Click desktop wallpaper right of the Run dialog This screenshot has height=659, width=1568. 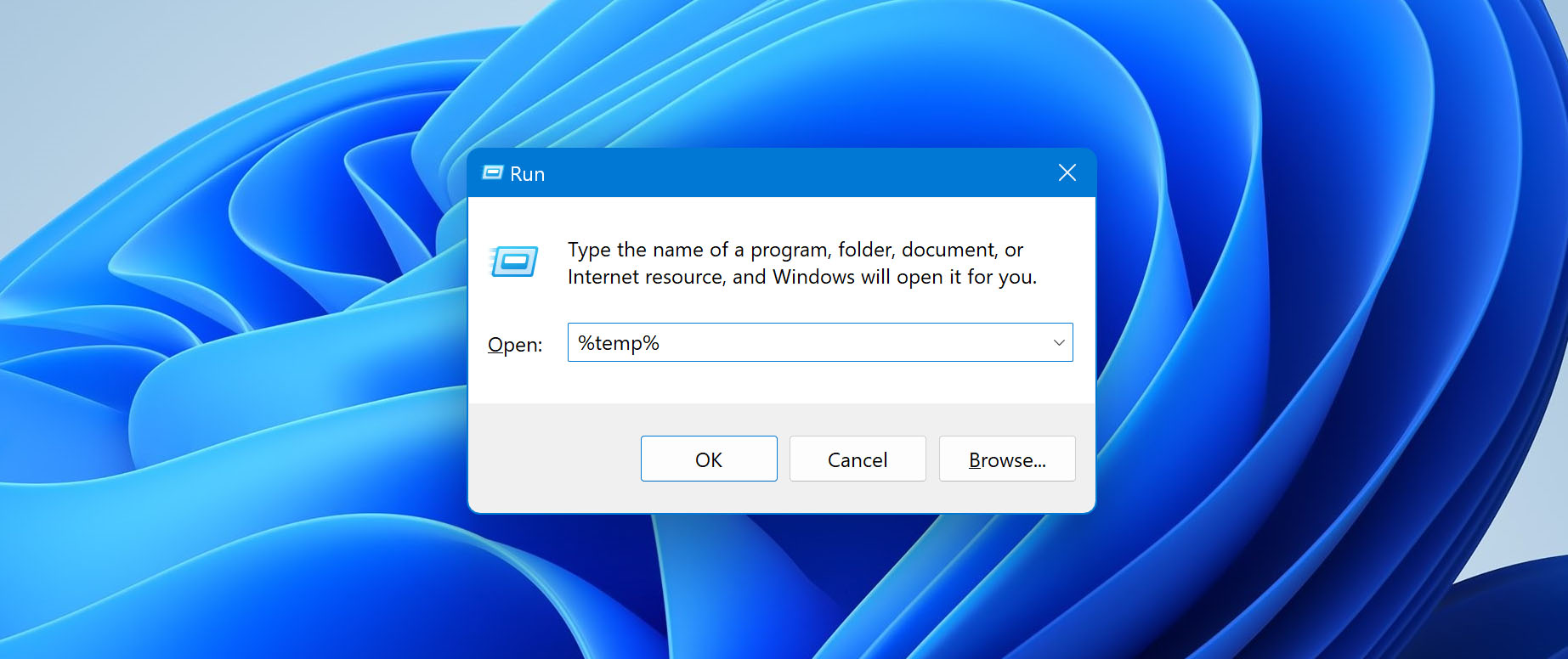click(x=1317, y=340)
